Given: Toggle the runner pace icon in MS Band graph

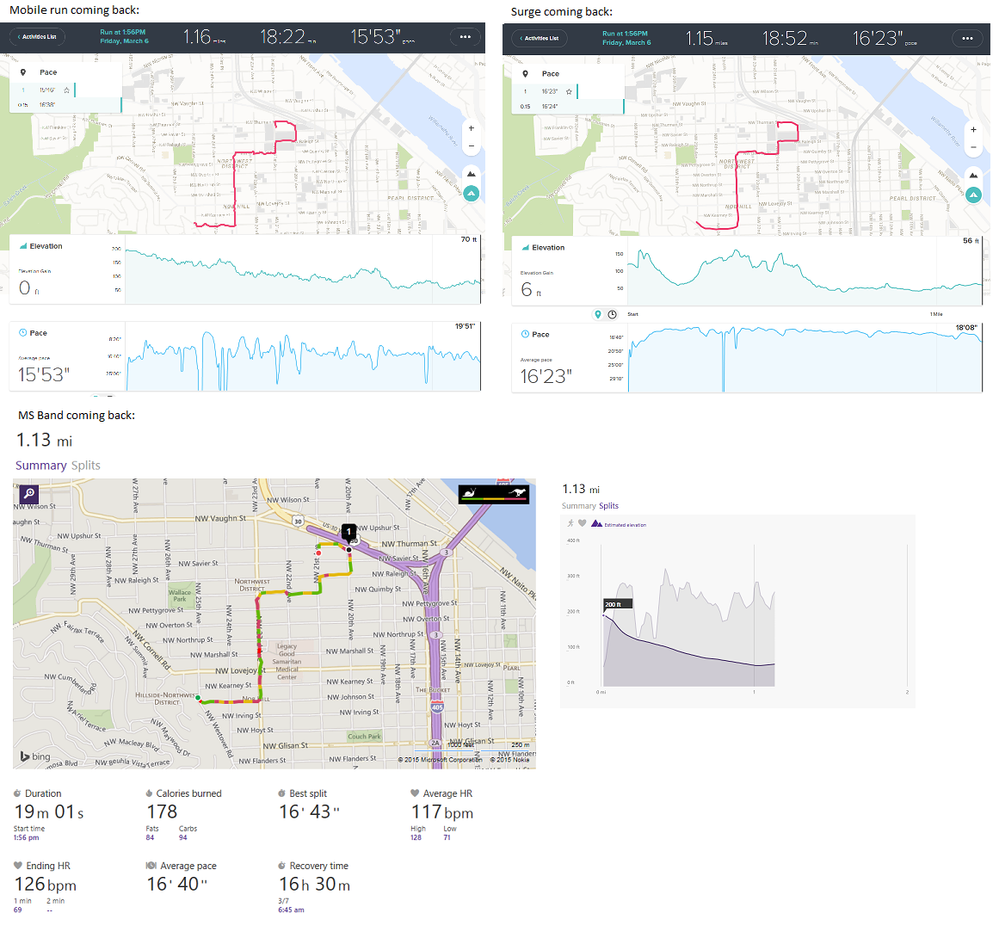Looking at the screenshot, I should pyautogui.click(x=570, y=523).
